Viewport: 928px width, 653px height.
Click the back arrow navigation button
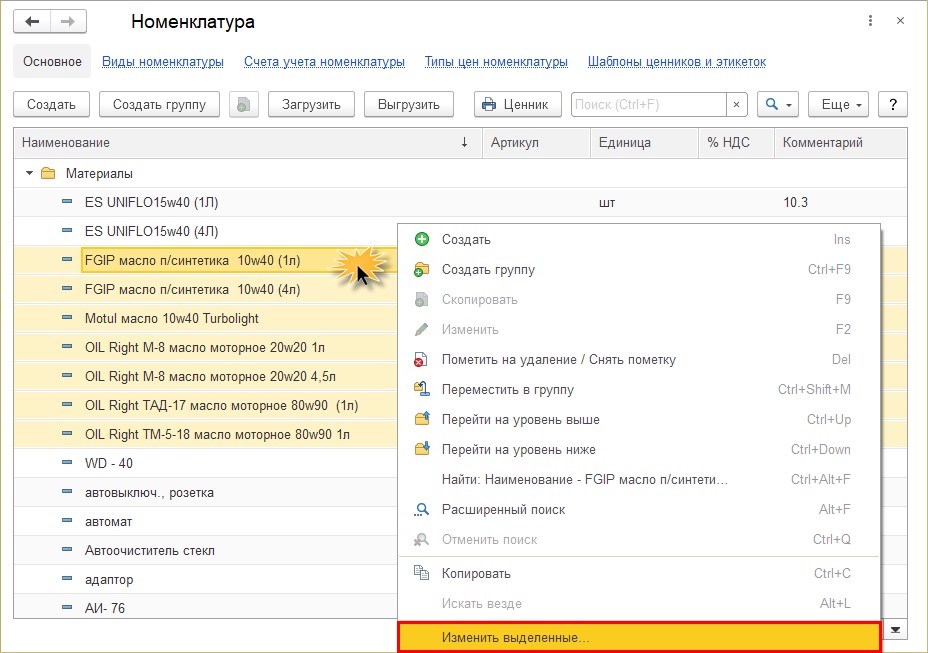pos(32,22)
